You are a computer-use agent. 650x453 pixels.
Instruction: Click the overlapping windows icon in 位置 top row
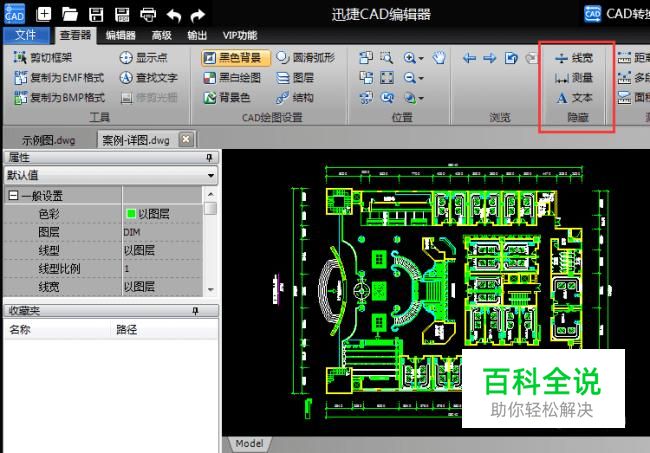(x=366, y=58)
